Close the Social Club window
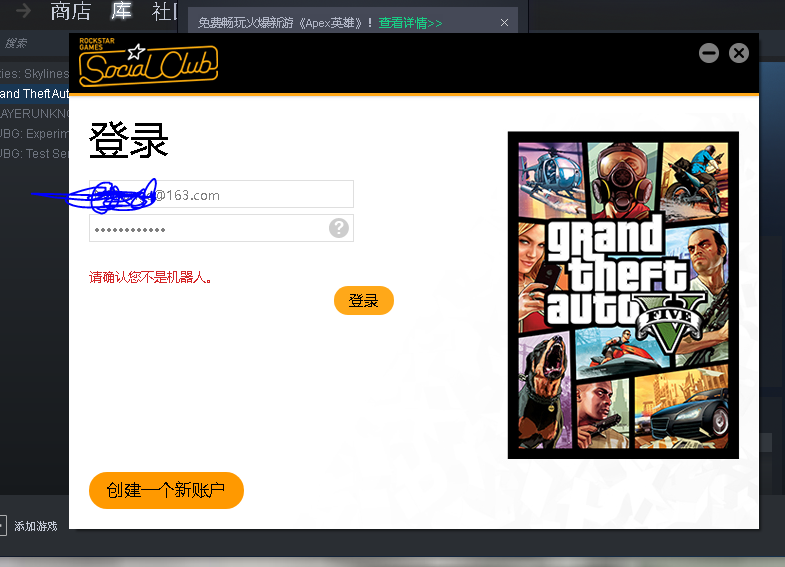Screen dimensions: 785x567 click(739, 53)
